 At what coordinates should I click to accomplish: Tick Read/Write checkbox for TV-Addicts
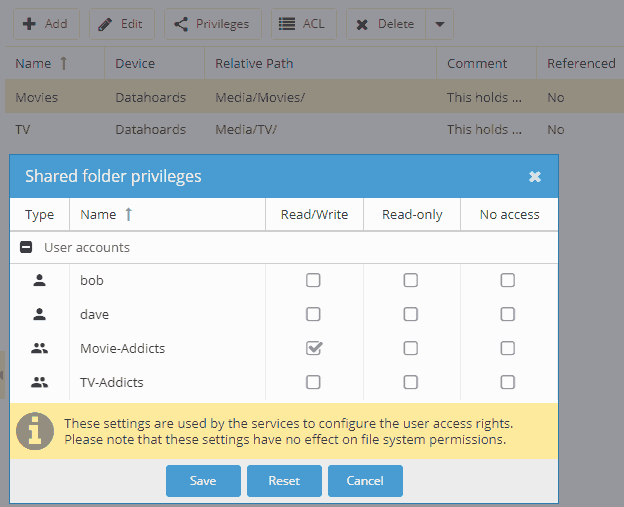314,382
